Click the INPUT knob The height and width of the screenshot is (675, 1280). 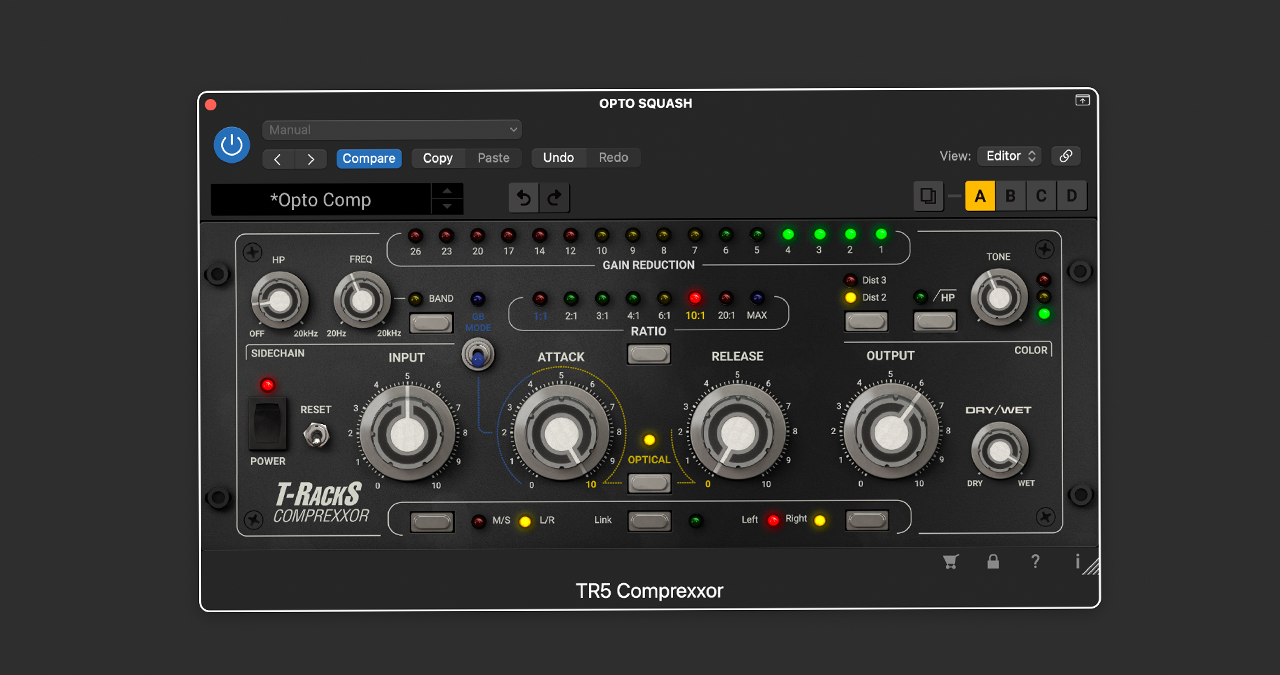coord(407,433)
